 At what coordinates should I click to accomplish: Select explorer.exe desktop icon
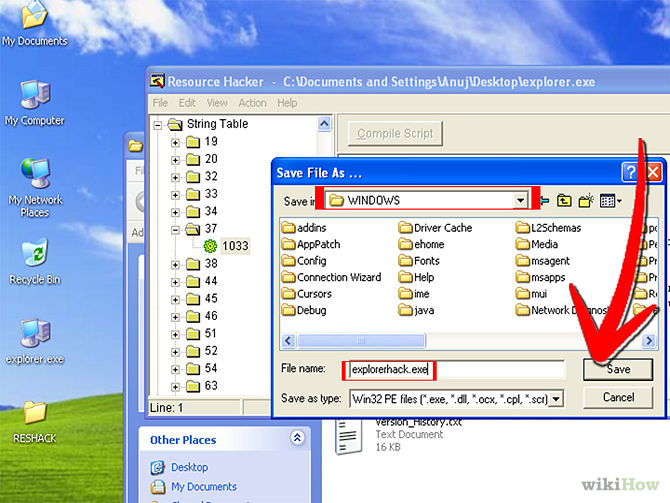tap(35, 341)
